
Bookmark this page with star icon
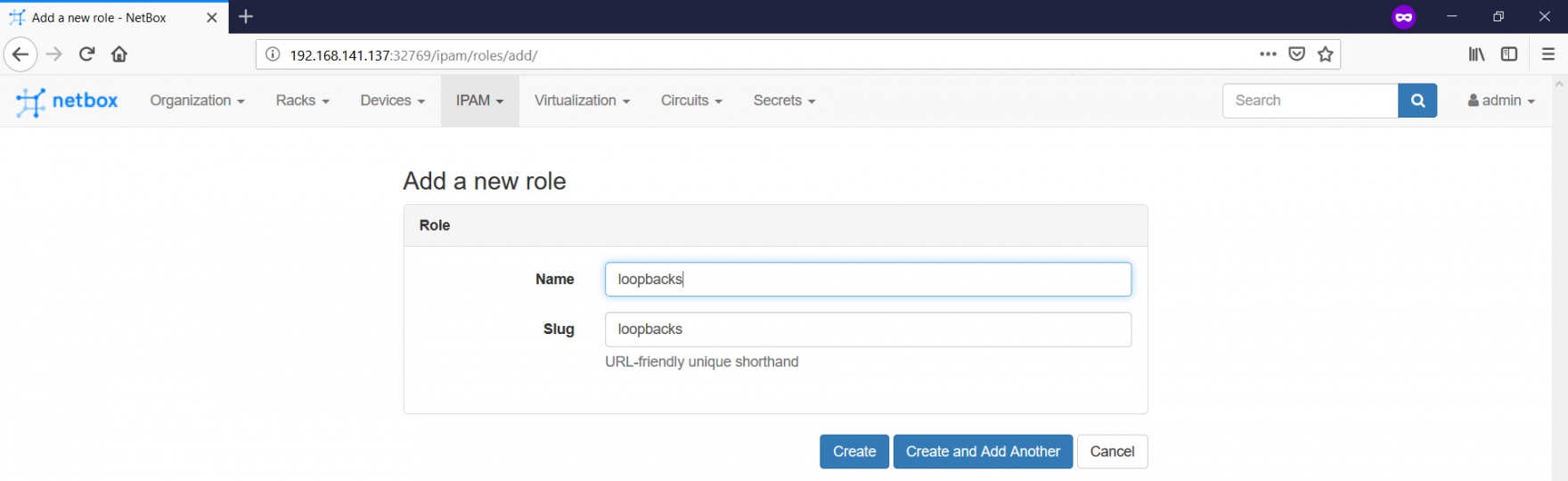tap(1326, 54)
